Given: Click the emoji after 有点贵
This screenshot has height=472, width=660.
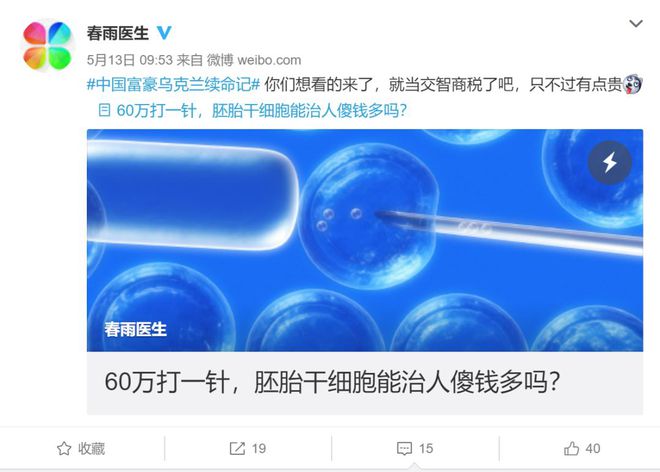Looking at the screenshot, I should coord(632,84).
